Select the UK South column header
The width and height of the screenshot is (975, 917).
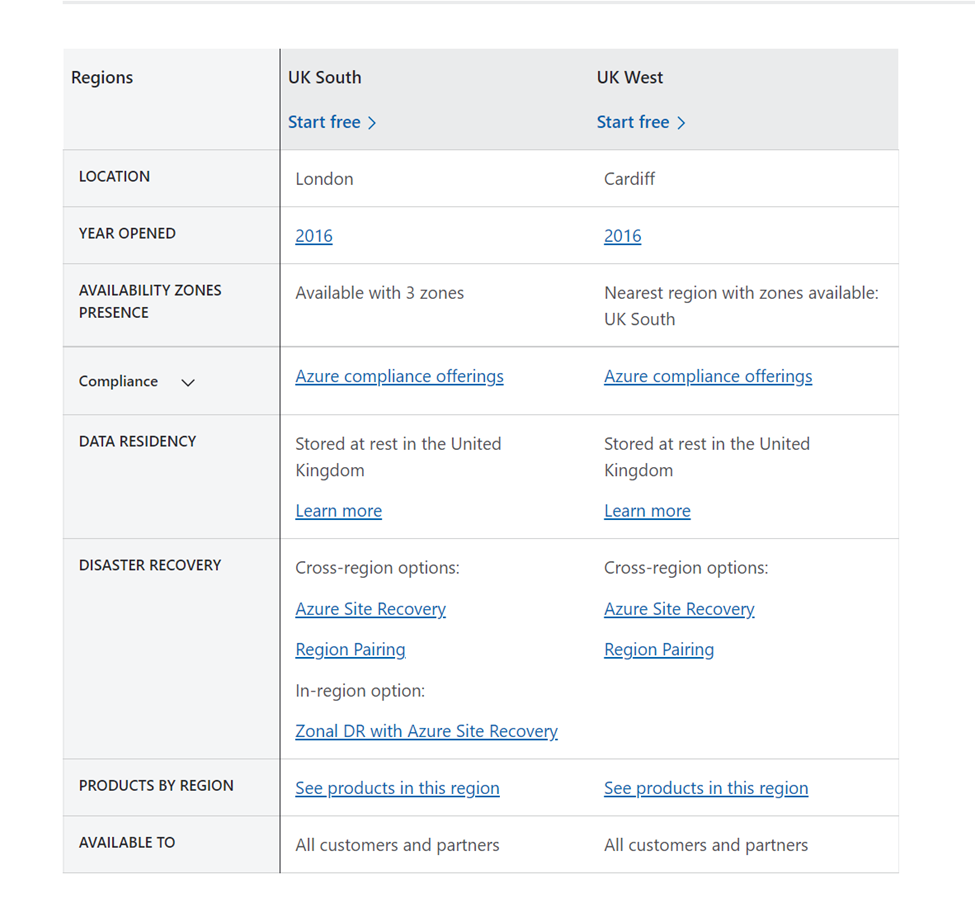click(x=323, y=77)
